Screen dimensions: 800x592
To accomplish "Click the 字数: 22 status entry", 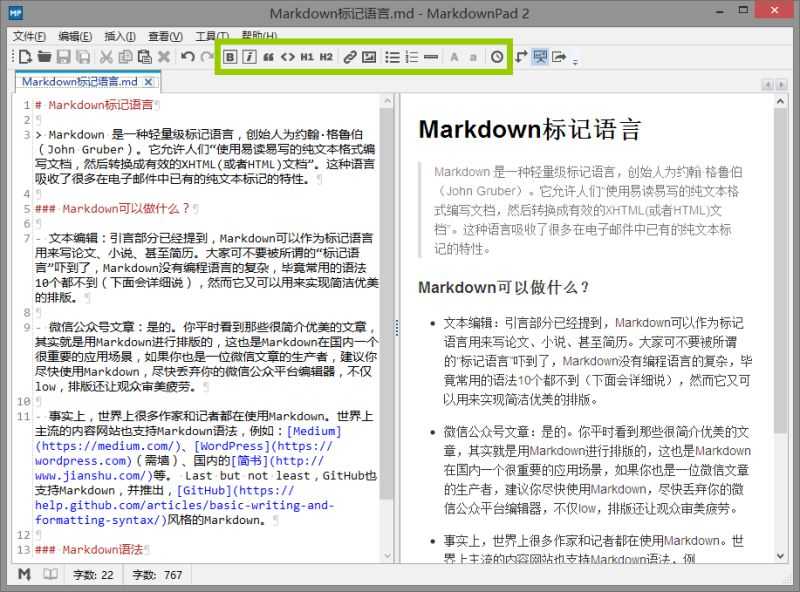I will pyautogui.click(x=93, y=575).
